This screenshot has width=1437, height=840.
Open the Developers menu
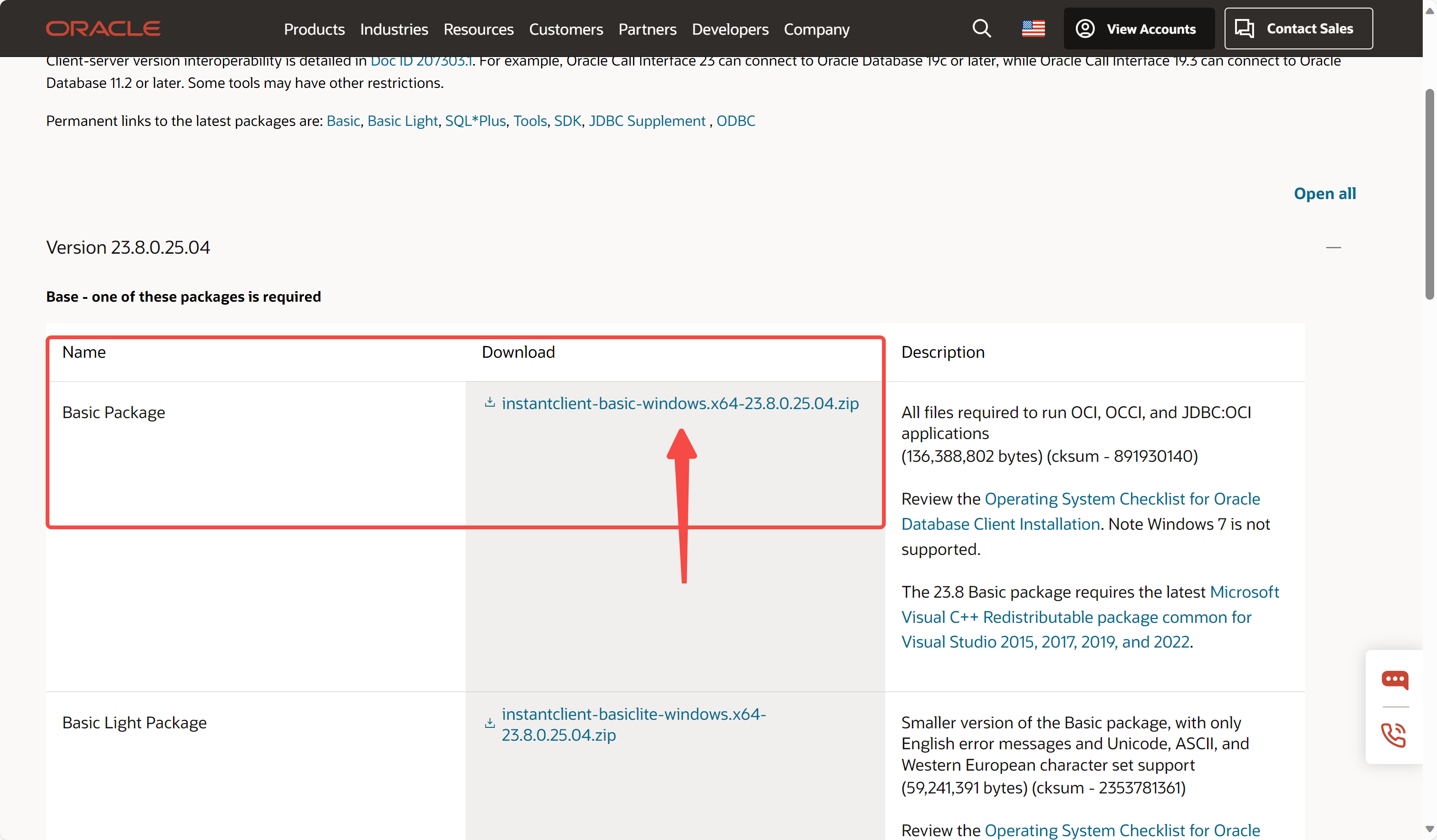coord(730,29)
